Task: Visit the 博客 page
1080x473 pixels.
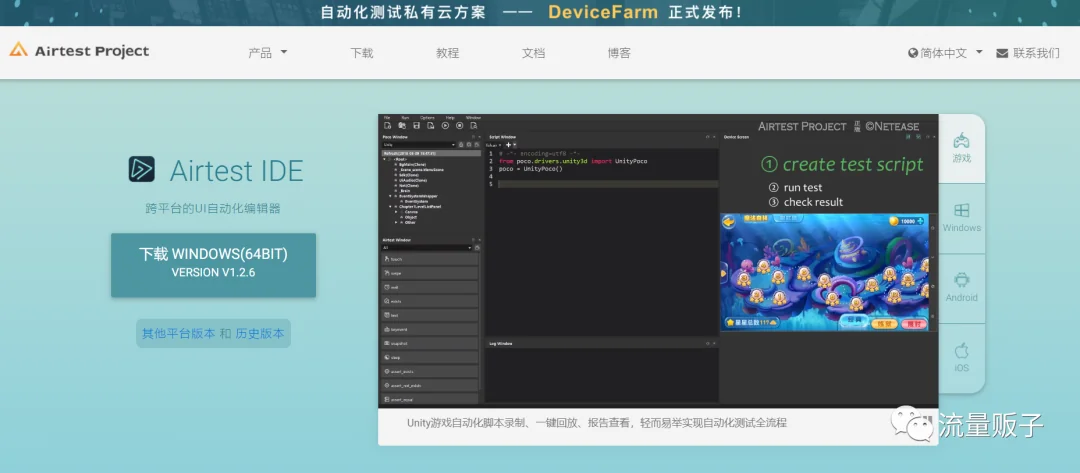Action: 619,53
